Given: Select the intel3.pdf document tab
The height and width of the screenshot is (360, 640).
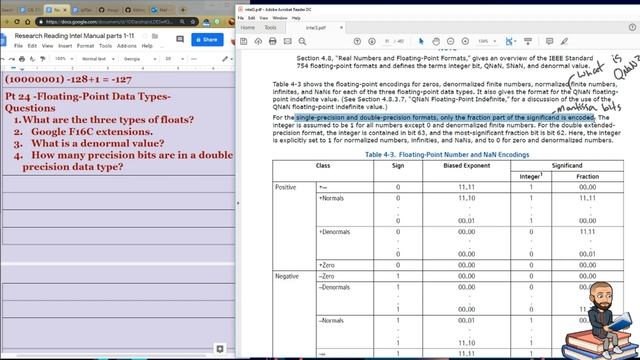Looking at the screenshot, I should tap(316, 28).
